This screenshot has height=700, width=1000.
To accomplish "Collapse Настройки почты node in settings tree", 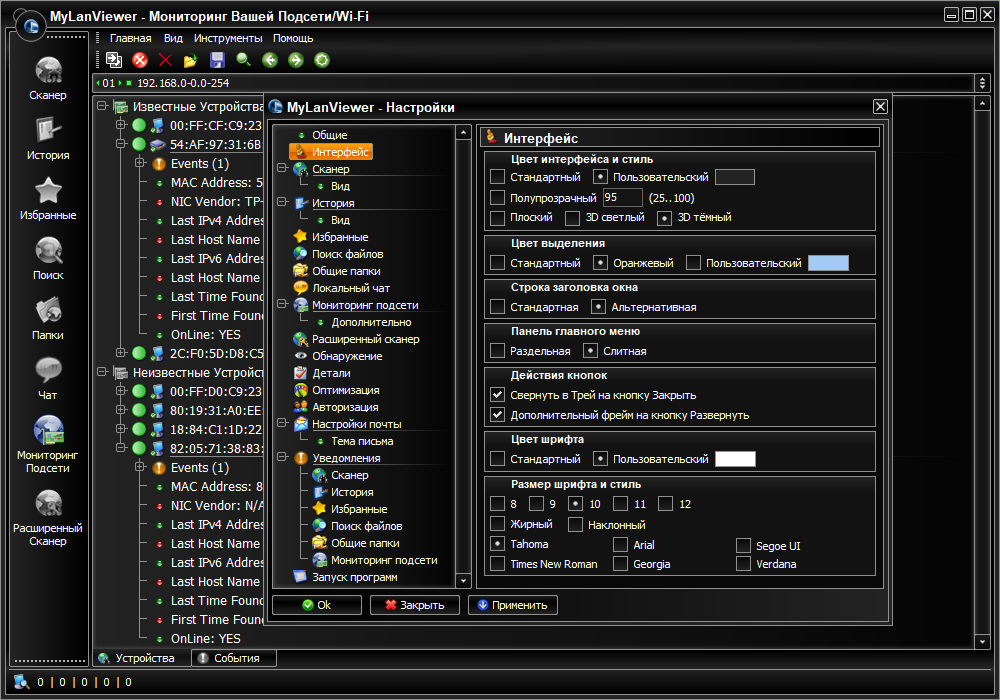I will coord(283,423).
